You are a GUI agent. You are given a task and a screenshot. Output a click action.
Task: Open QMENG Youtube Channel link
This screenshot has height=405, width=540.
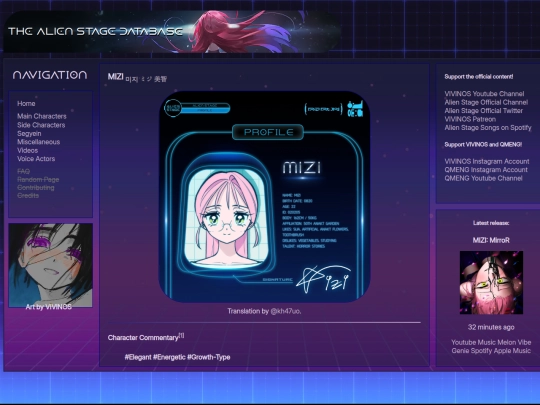(x=483, y=178)
